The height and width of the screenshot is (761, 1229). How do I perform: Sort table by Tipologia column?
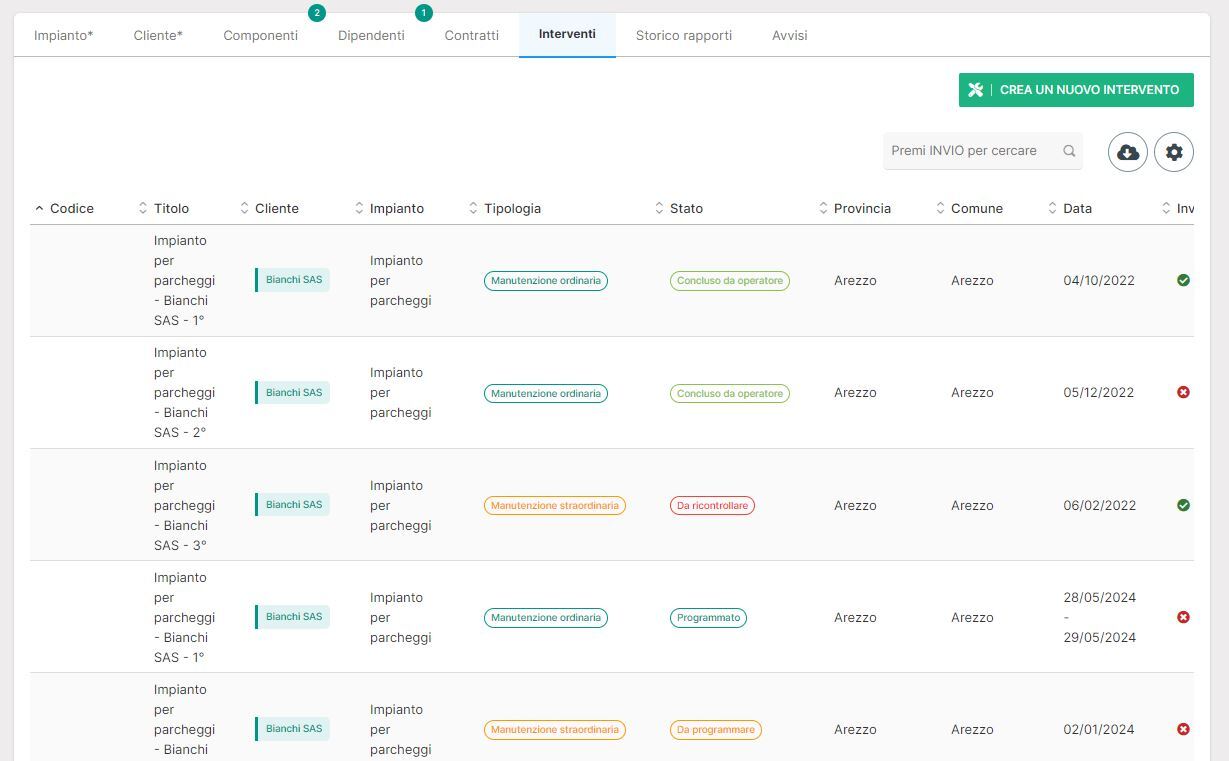512,209
